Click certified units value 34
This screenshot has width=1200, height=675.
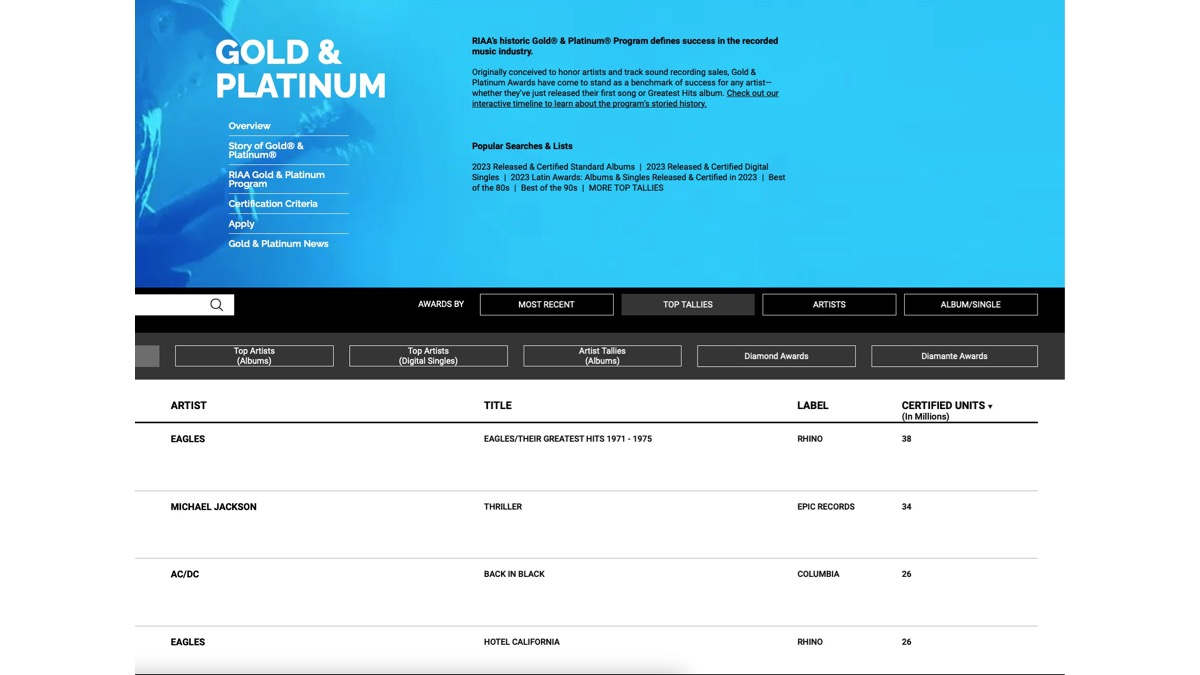point(907,507)
